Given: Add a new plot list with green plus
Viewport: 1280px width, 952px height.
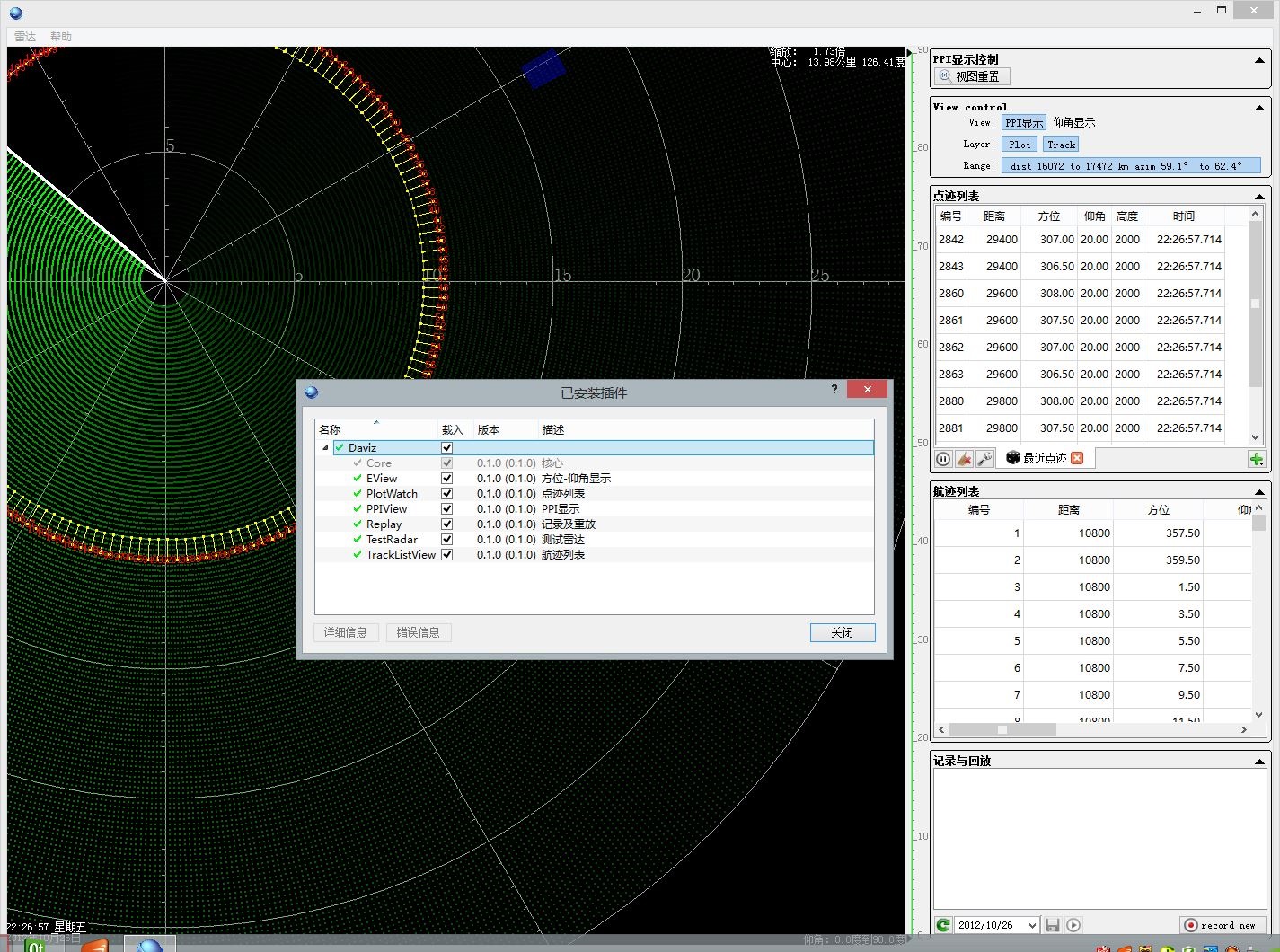Looking at the screenshot, I should tap(1256, 460).
